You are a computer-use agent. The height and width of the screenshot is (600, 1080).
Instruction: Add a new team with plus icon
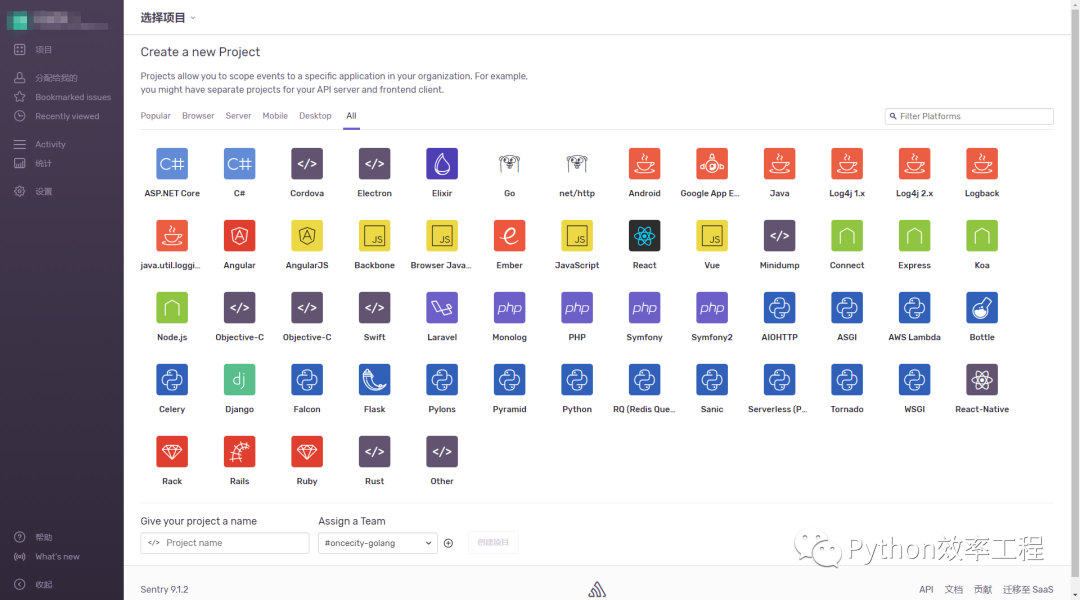click(448, 544)
